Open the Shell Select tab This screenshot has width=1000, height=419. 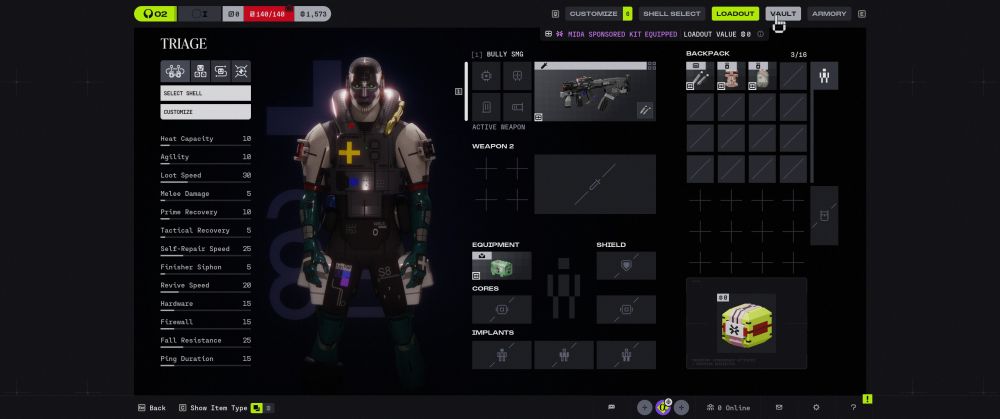[670, 14]
